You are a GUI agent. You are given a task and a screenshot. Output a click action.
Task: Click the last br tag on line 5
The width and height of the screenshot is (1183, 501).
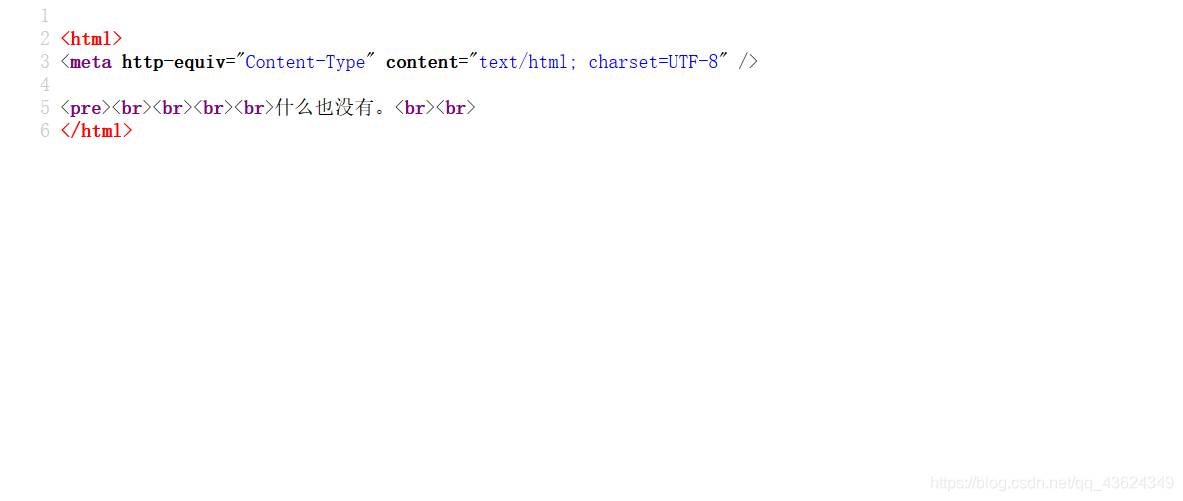(455, 108)
